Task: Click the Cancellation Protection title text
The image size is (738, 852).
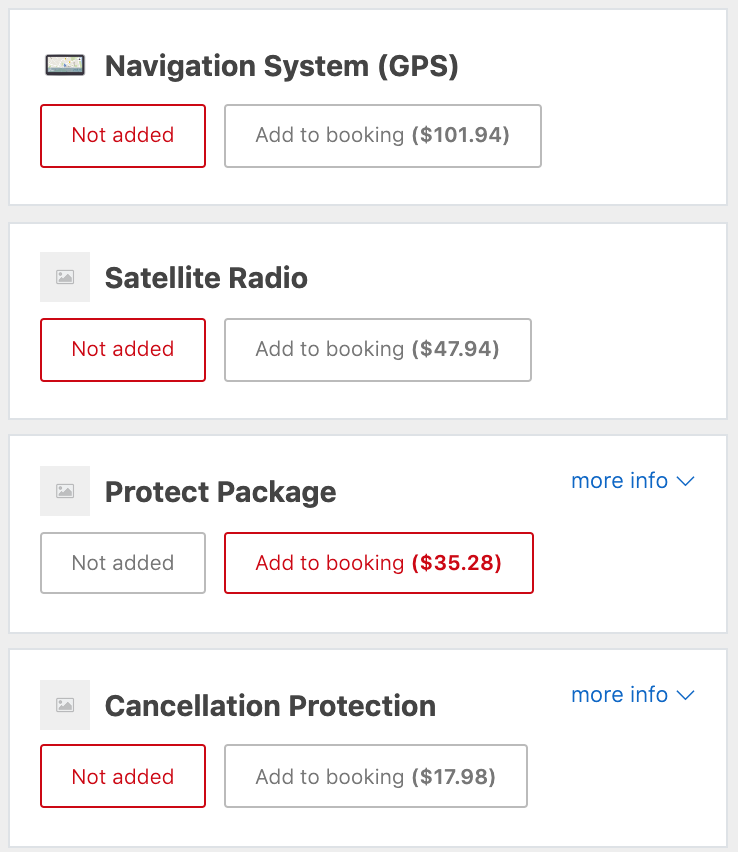Action: [270, 706]
